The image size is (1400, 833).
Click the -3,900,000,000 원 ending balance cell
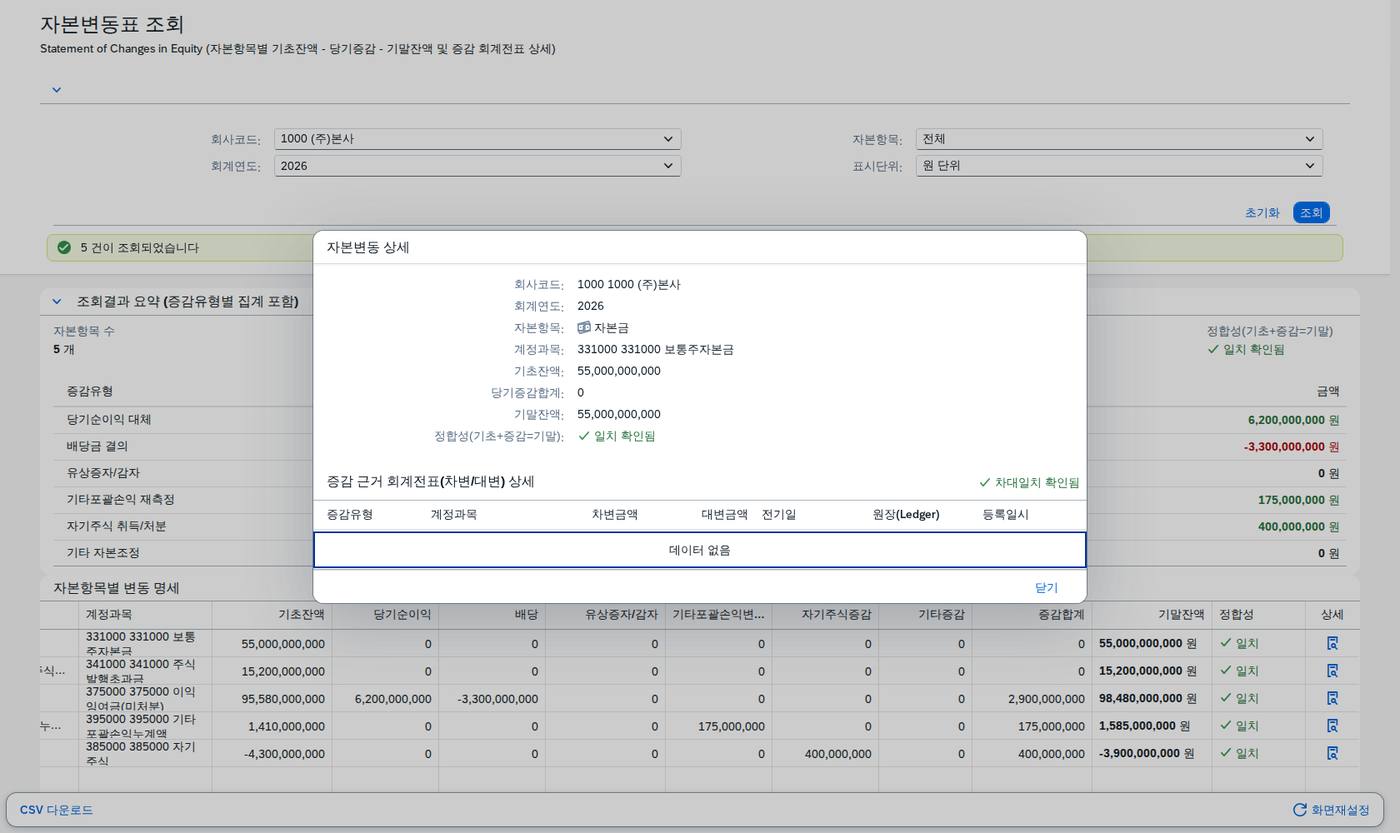(1148, 753)
